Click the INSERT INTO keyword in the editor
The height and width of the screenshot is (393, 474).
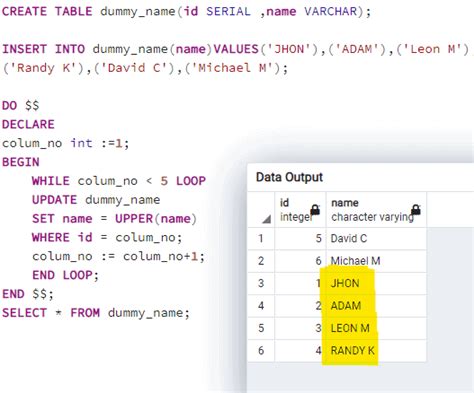[43, 49]
